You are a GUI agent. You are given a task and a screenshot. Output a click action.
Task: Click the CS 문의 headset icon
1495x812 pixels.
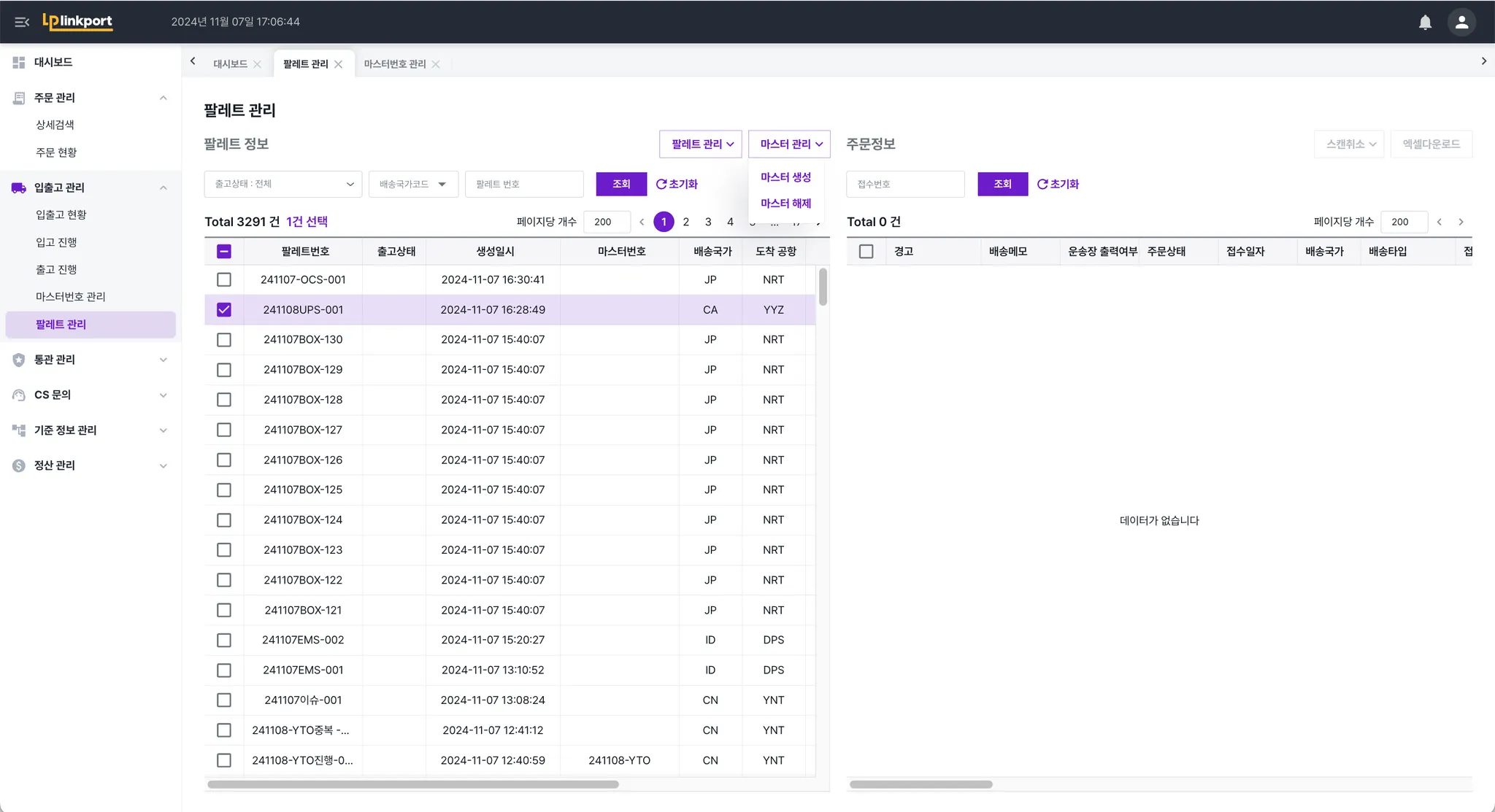(x=19, y=395)
